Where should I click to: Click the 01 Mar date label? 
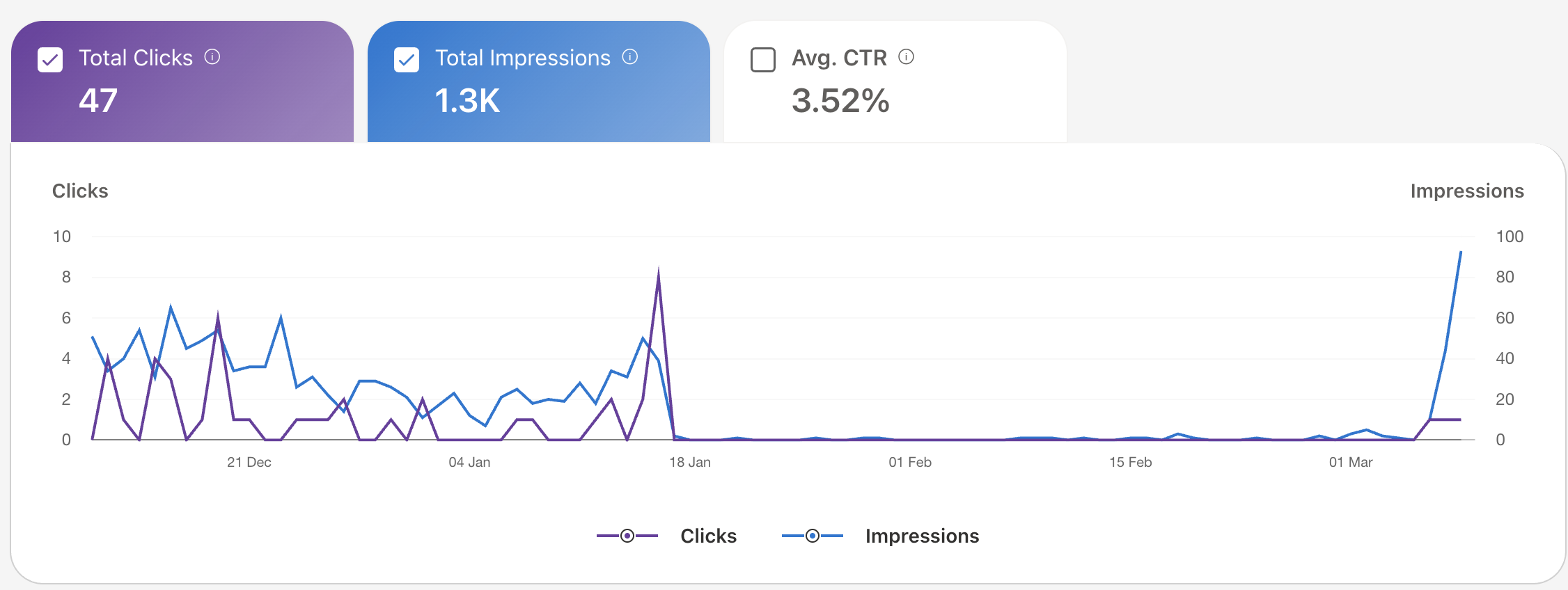tap(1351, 462)
